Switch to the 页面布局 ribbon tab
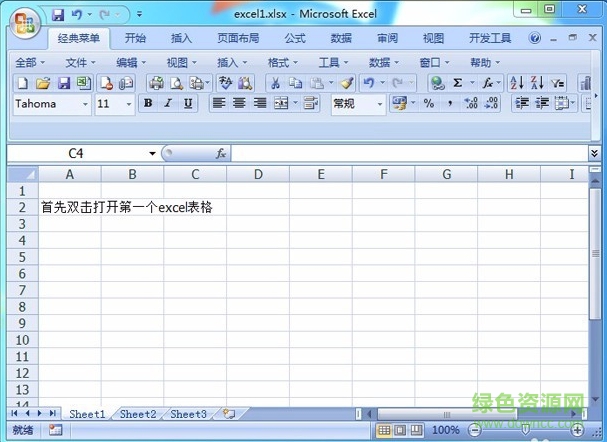Viewport: 607px width, 442px height. click(x=238, y=38)
